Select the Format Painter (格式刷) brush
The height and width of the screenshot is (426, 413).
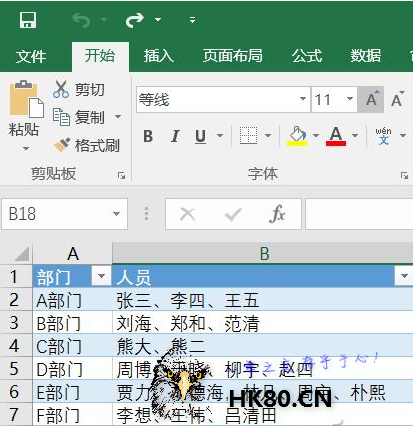coord(62,145)
